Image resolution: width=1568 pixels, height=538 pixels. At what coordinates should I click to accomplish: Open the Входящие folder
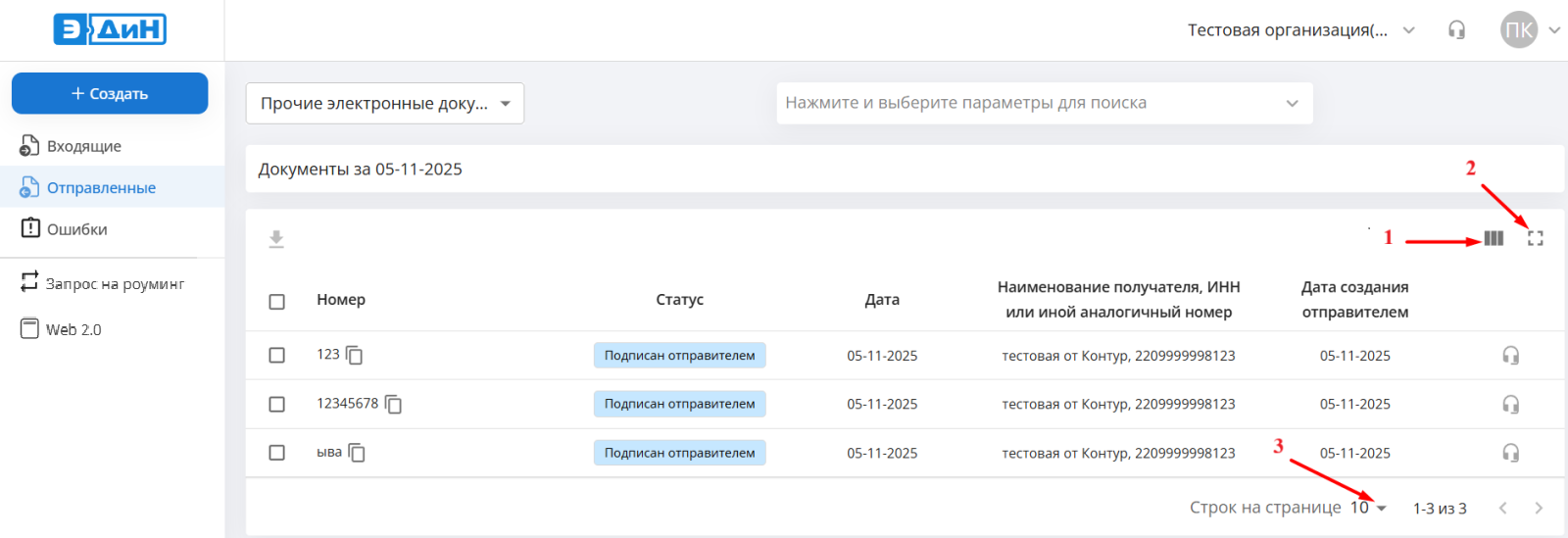tap(83, 146)
